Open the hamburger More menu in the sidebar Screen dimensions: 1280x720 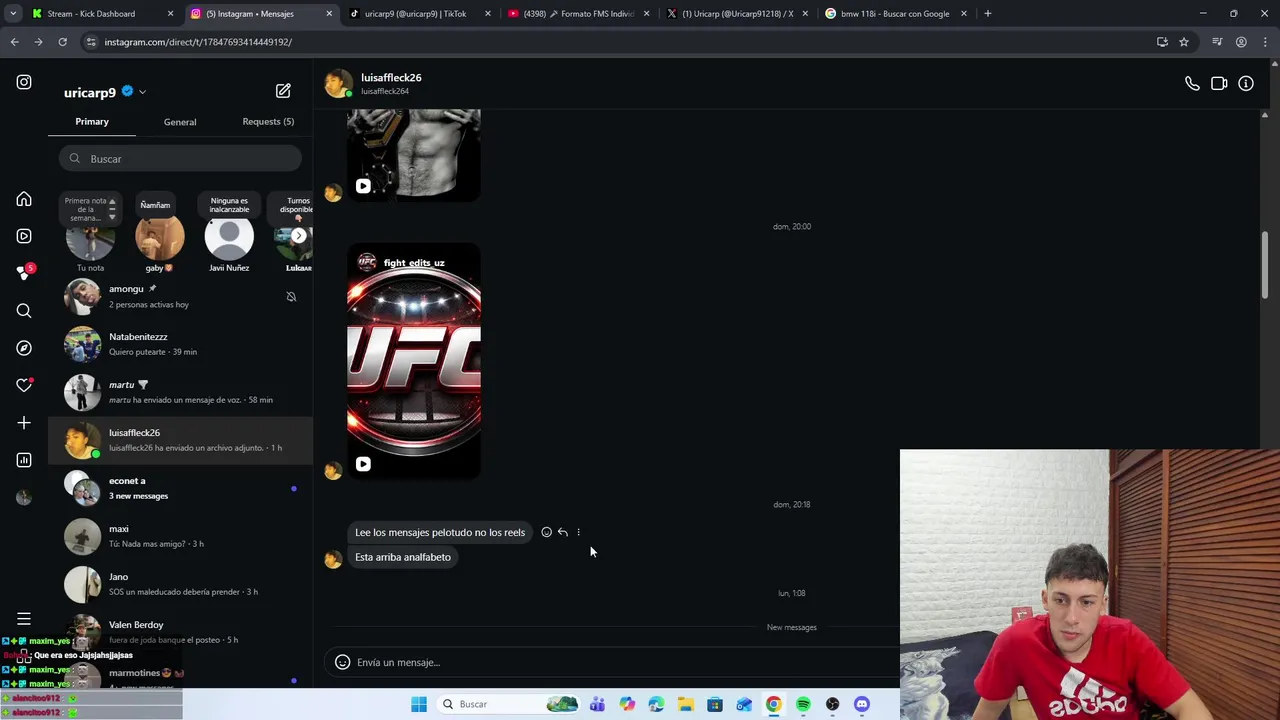click(x=24, y=619)
